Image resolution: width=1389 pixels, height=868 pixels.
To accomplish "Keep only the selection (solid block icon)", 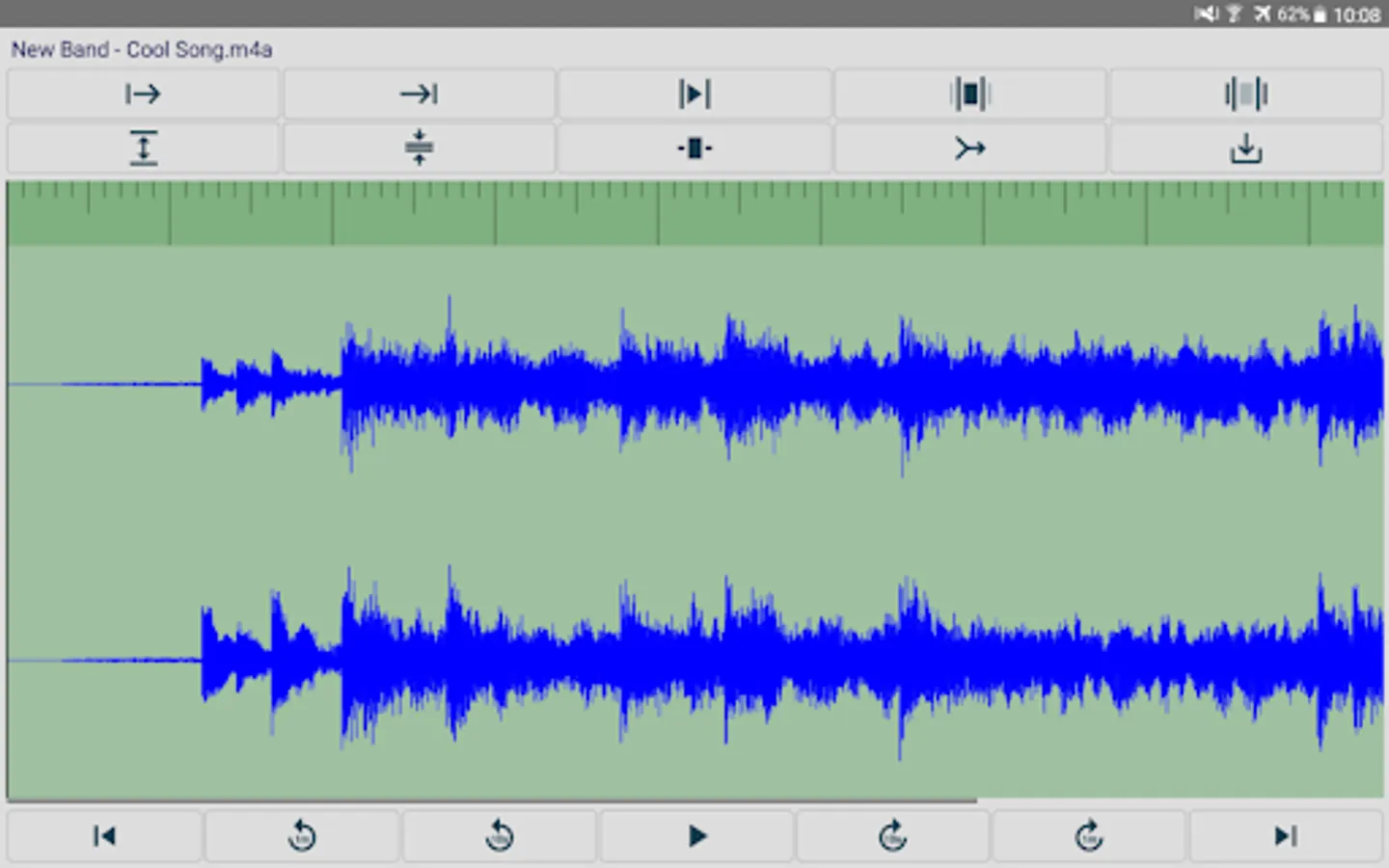I will tap(970, 94).
